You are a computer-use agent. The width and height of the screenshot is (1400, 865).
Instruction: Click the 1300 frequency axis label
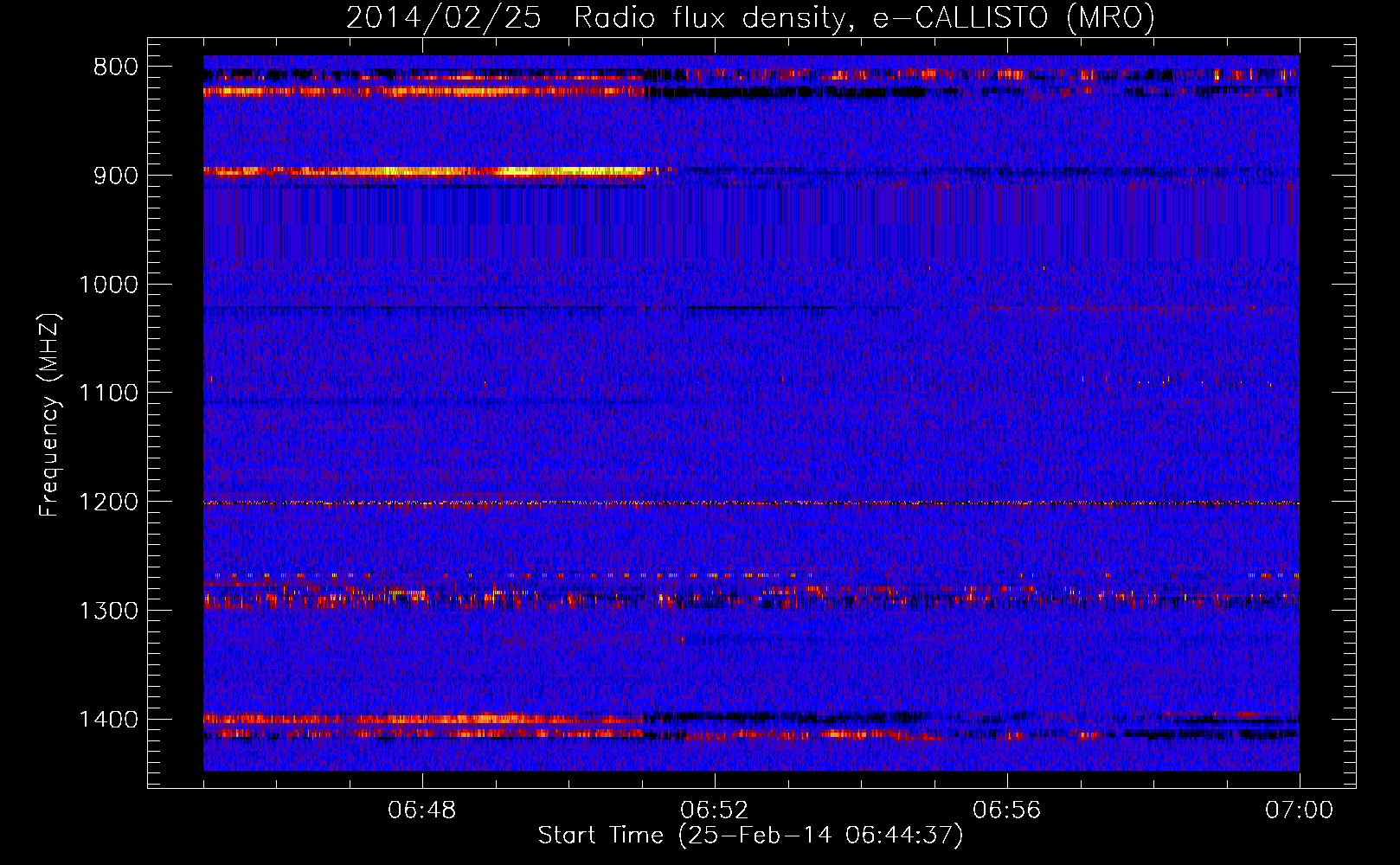108,611
